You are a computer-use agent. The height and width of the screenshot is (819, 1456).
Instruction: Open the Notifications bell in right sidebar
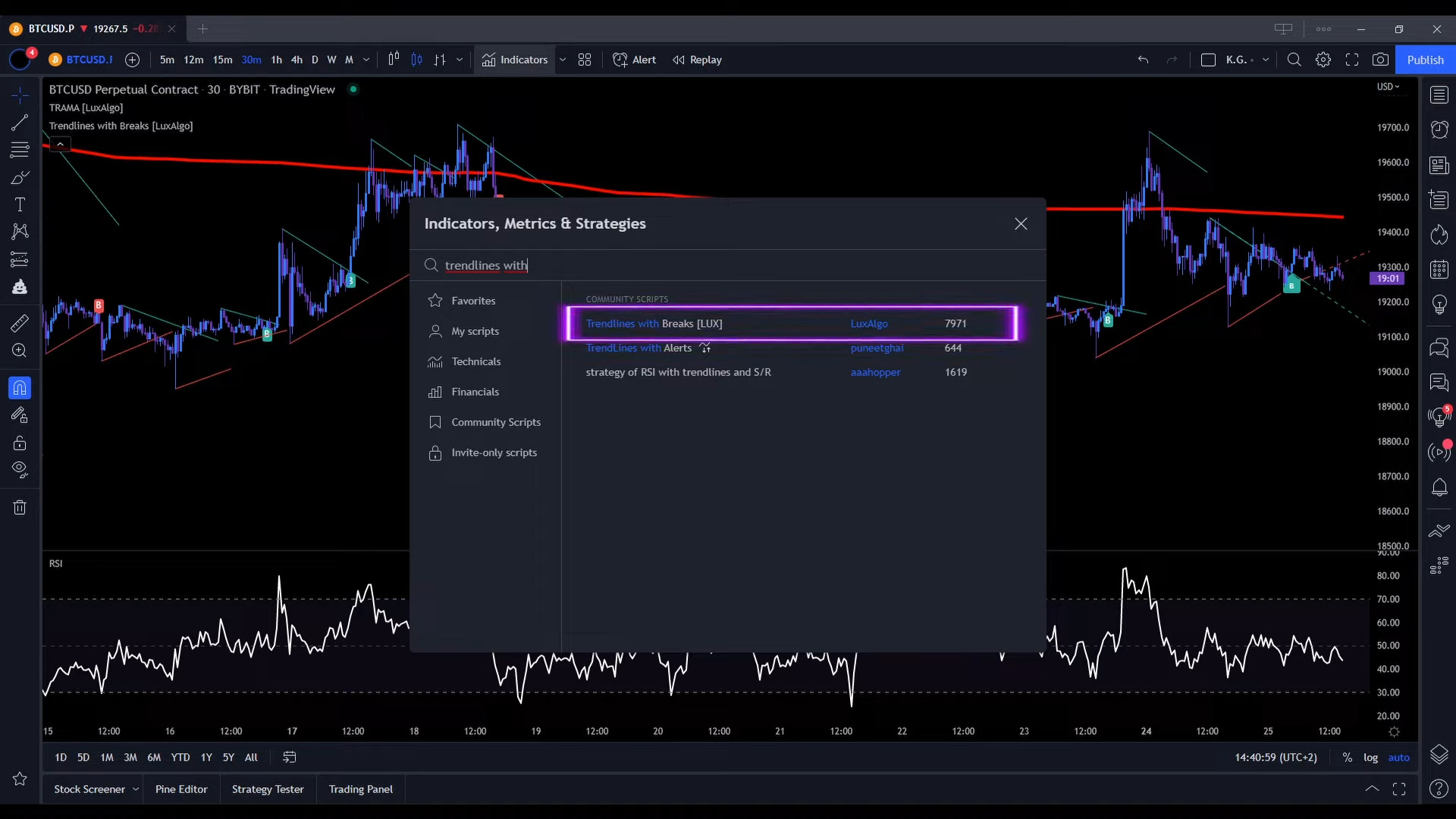pyautogui.click(x=1439, y=488)
